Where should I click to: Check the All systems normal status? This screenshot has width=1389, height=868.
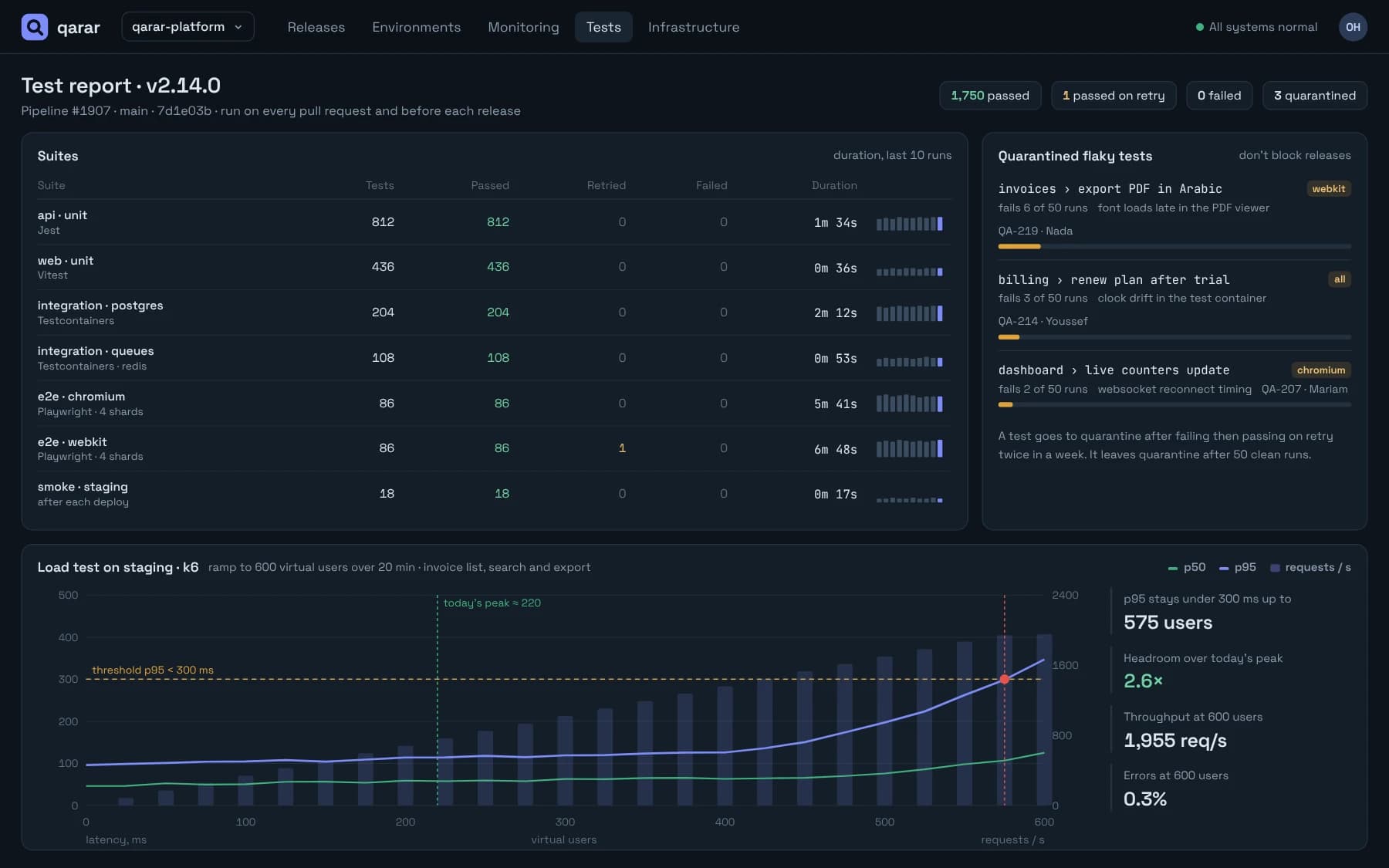[x=1256, y=27]
